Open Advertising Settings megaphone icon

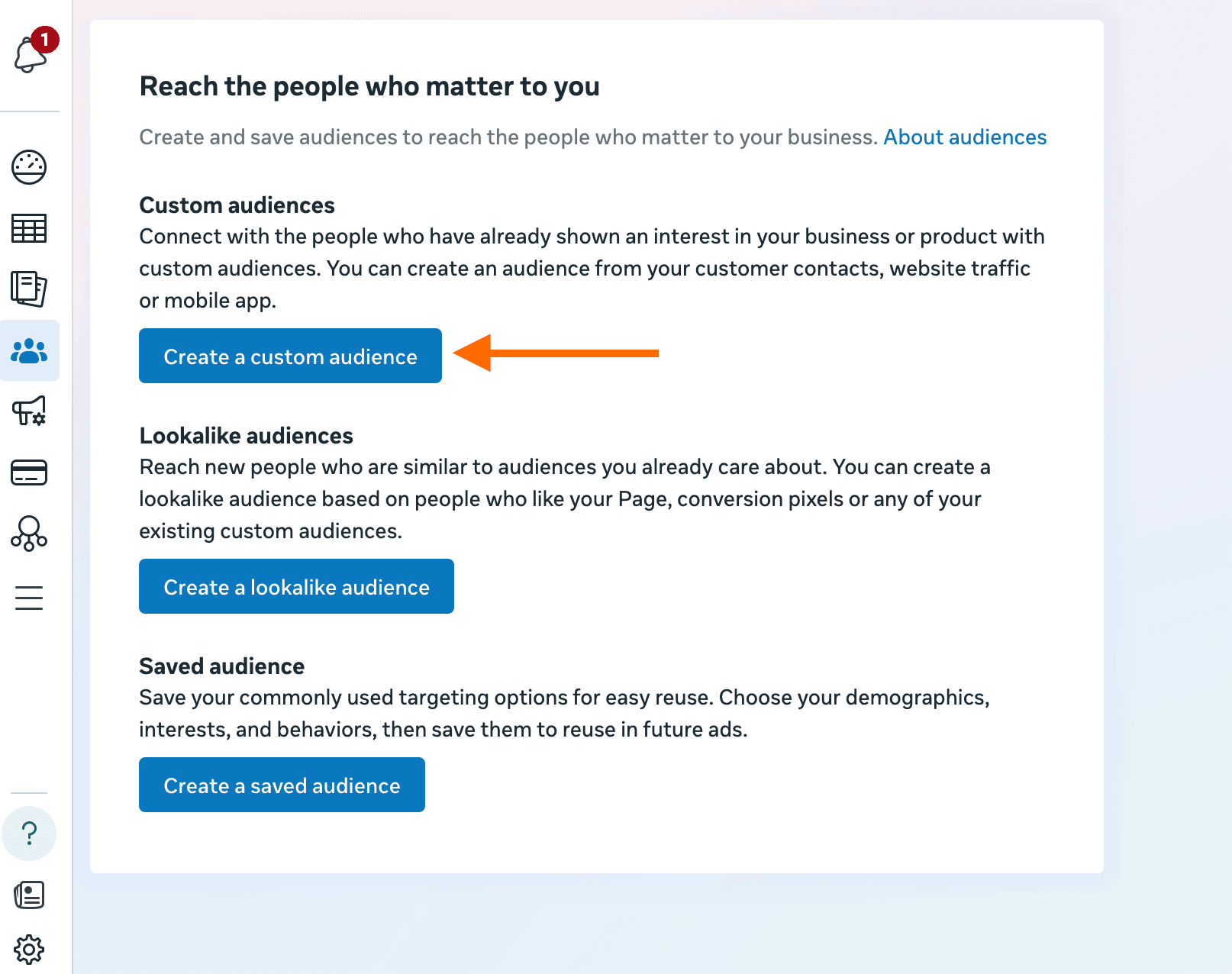29,412
